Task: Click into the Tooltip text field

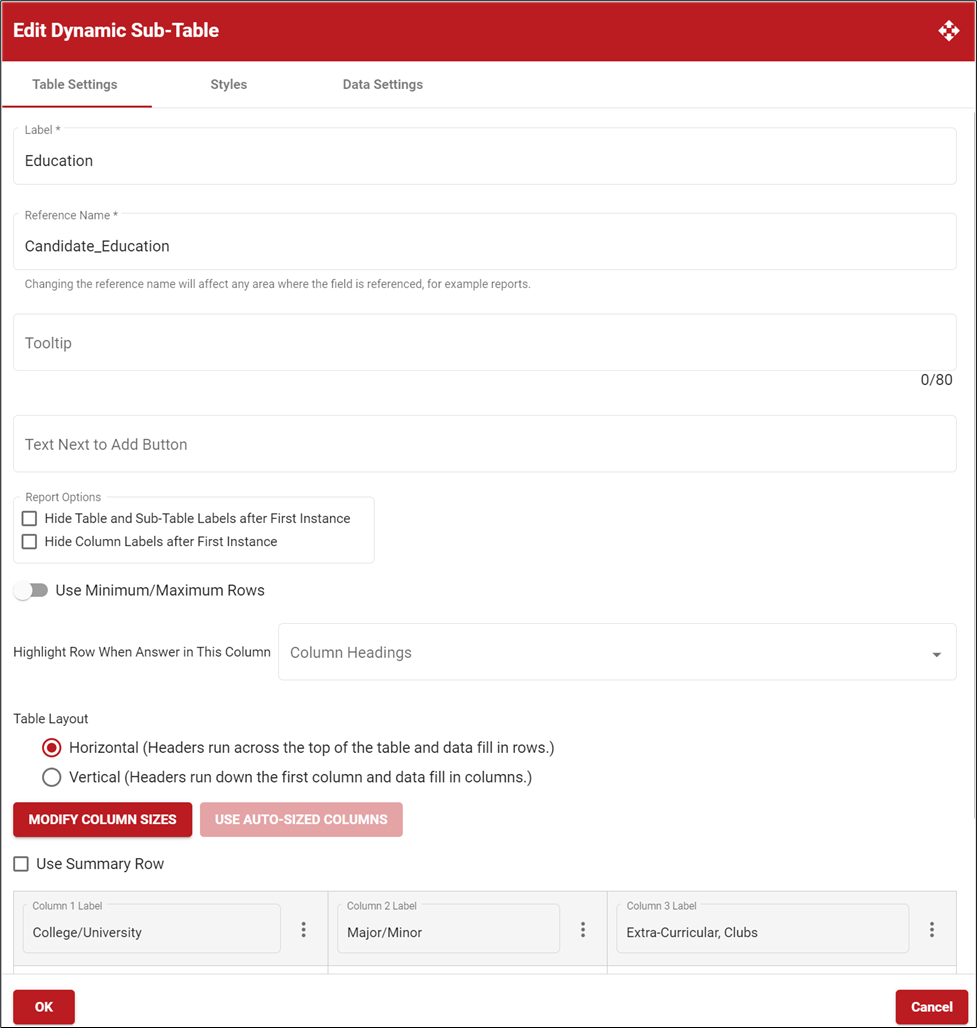Action: (x=484, y=343)
